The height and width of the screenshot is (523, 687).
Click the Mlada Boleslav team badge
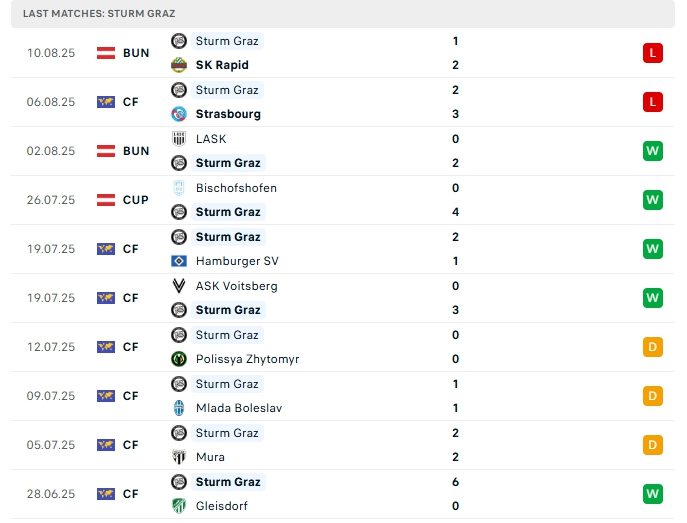179,408
